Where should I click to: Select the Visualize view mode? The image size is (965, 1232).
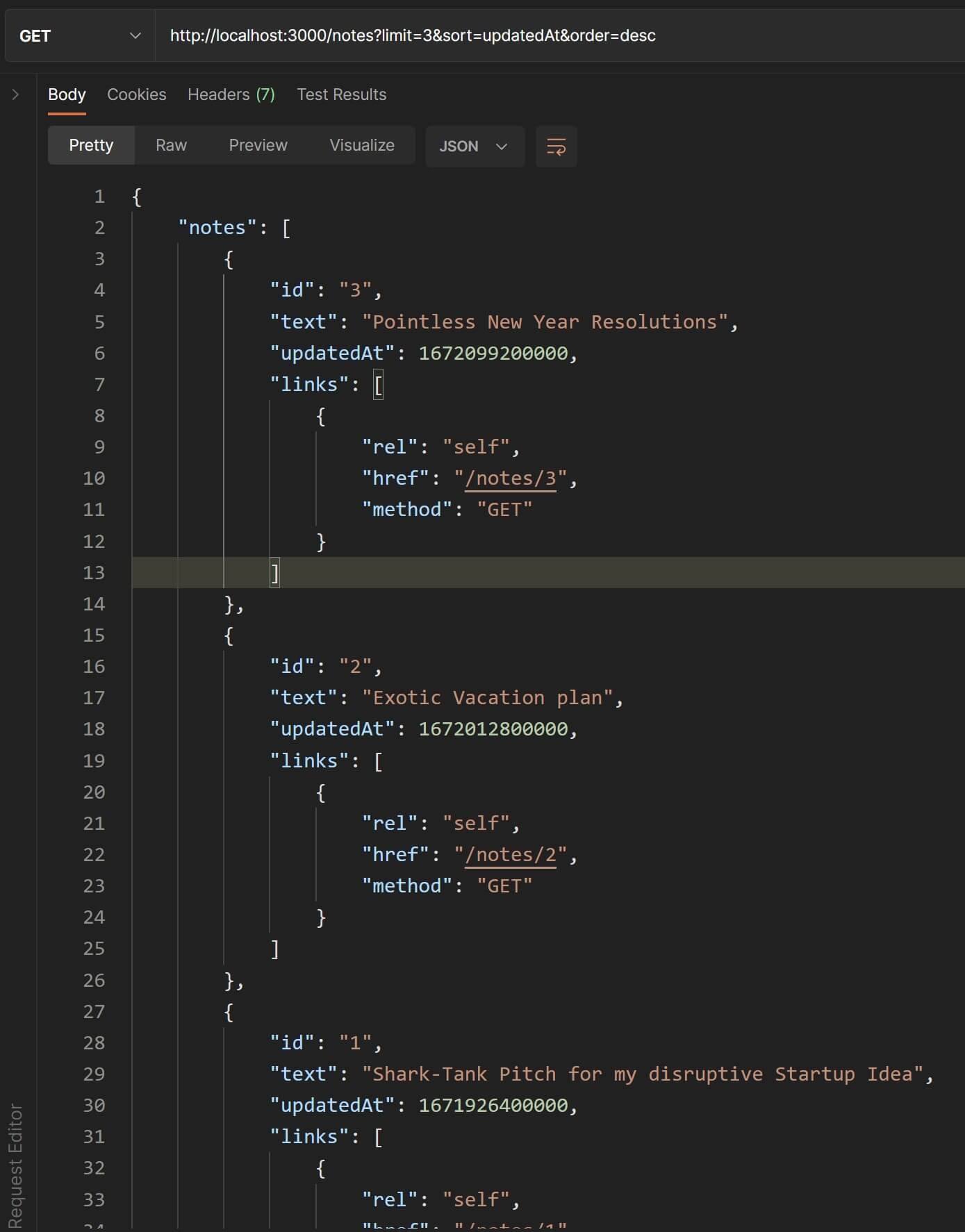(362, 145)
